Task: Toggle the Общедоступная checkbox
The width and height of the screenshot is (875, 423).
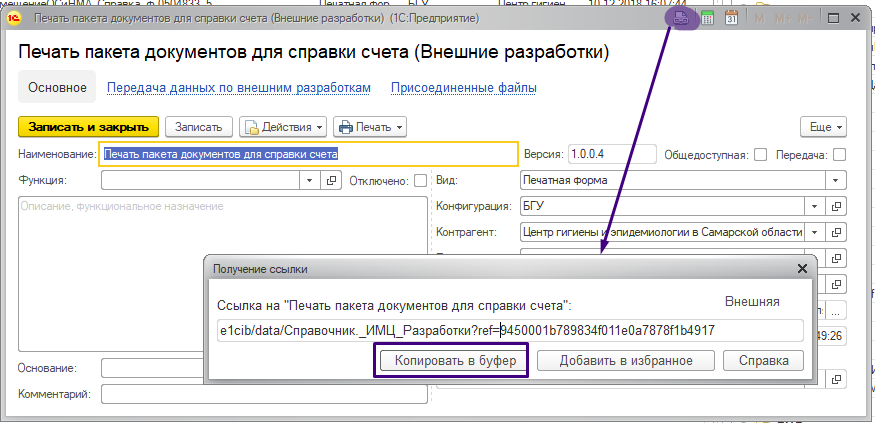Action: click(761, 155)
